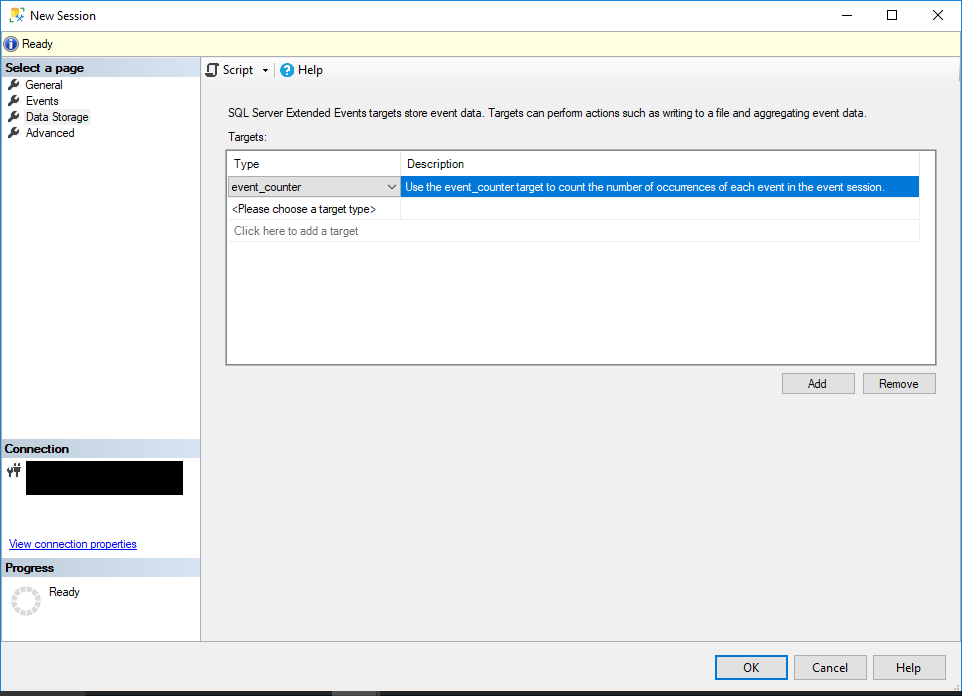Select the Please choose a target type row
962x696 pixels.
[x=303, y=209]
